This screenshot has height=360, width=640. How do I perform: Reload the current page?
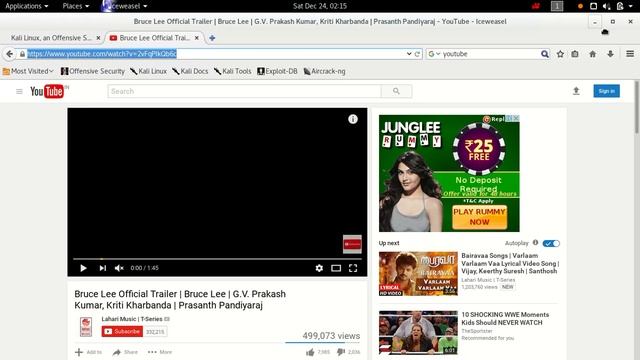click(417, 54)
